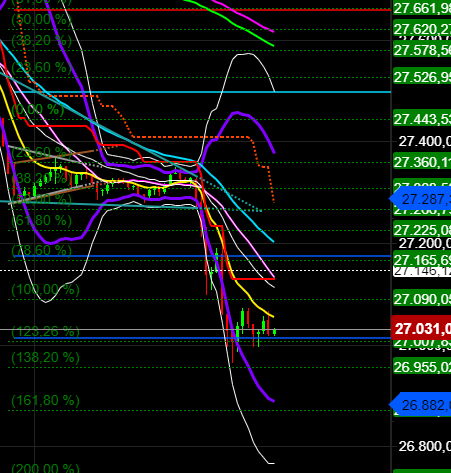The image size is (451, 473).
Task: Select the Fibonacci (100,00 %) level label
Action: point(46,289)
